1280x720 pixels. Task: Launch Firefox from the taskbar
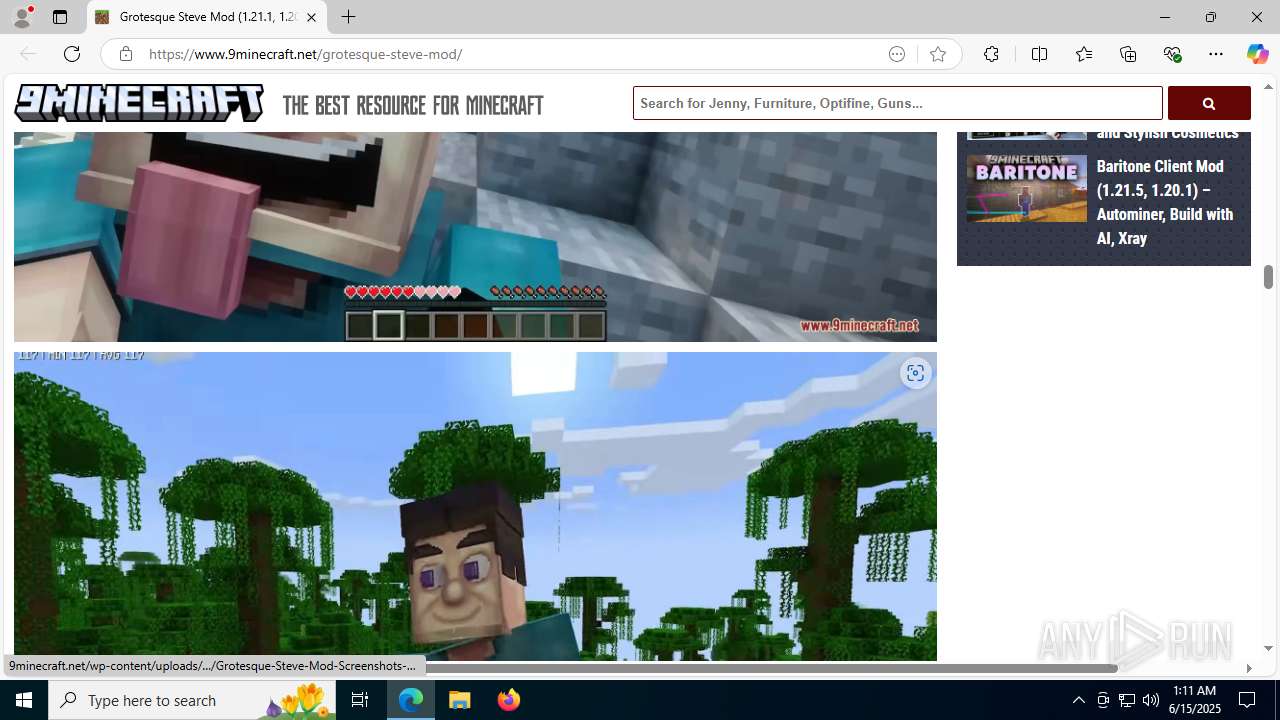pos(509,700)
